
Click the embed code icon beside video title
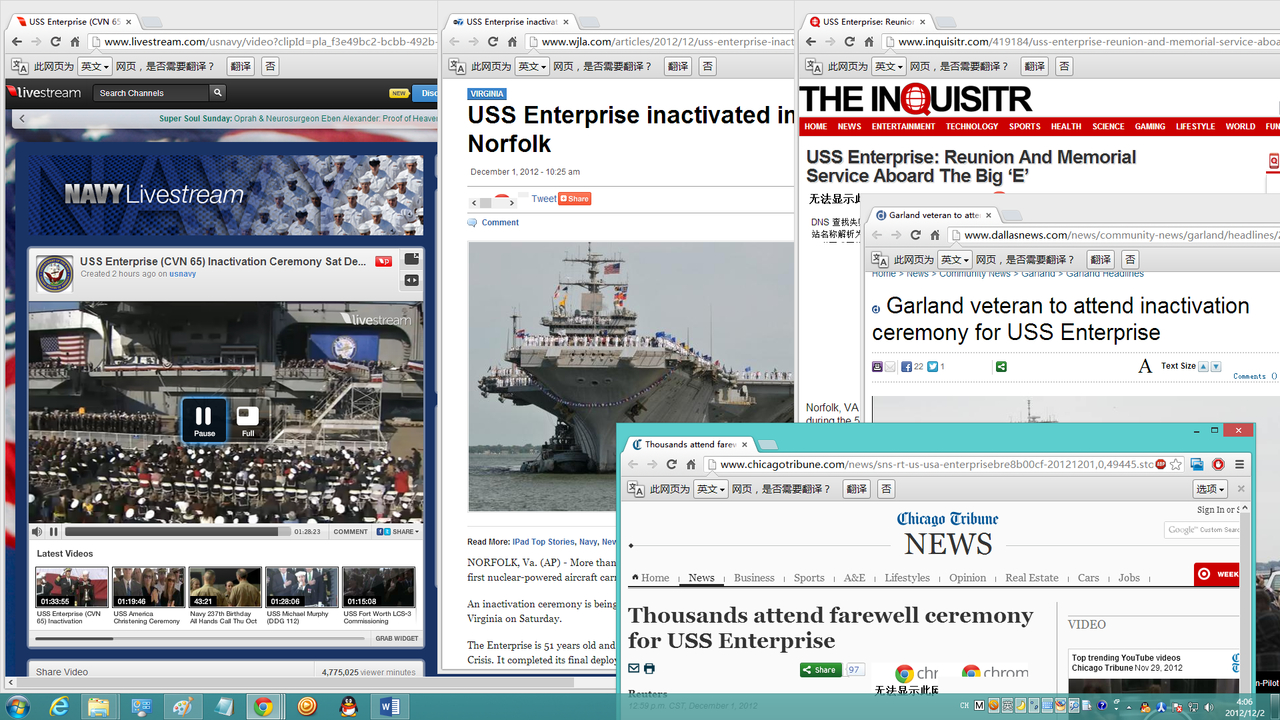pos(411,281)
